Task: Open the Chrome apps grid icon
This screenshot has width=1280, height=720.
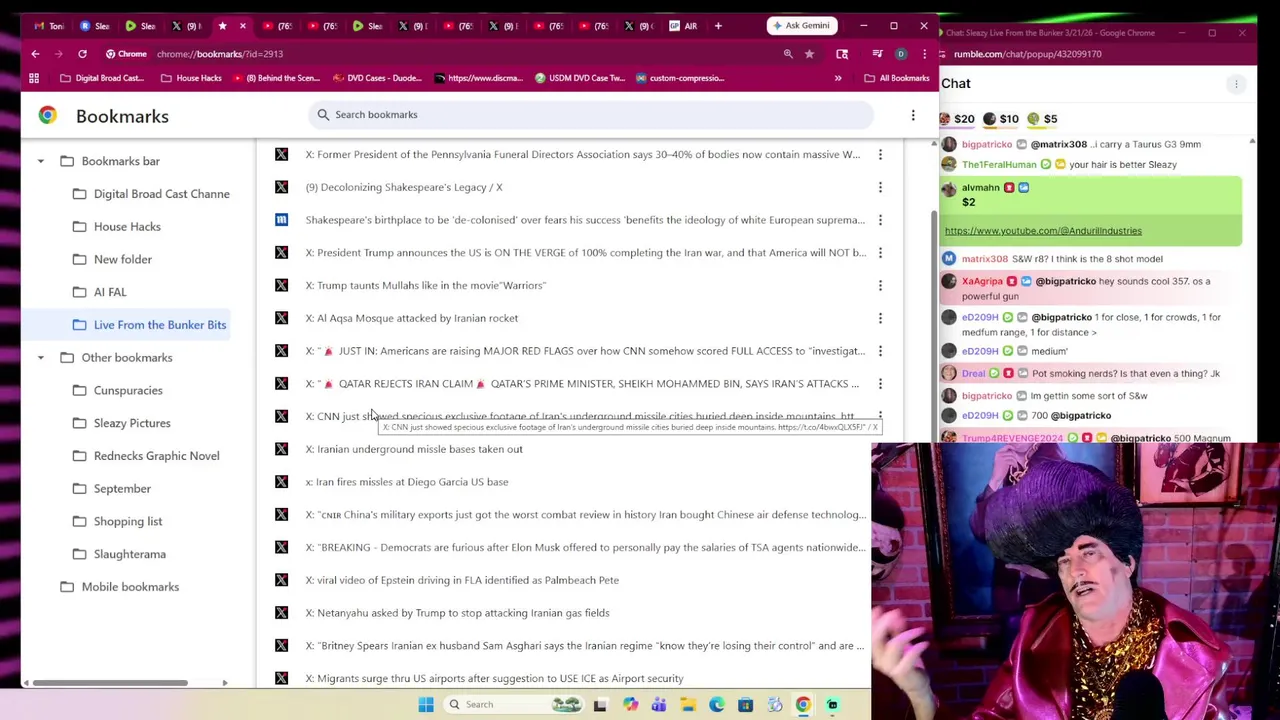Action: pos(34,78)
